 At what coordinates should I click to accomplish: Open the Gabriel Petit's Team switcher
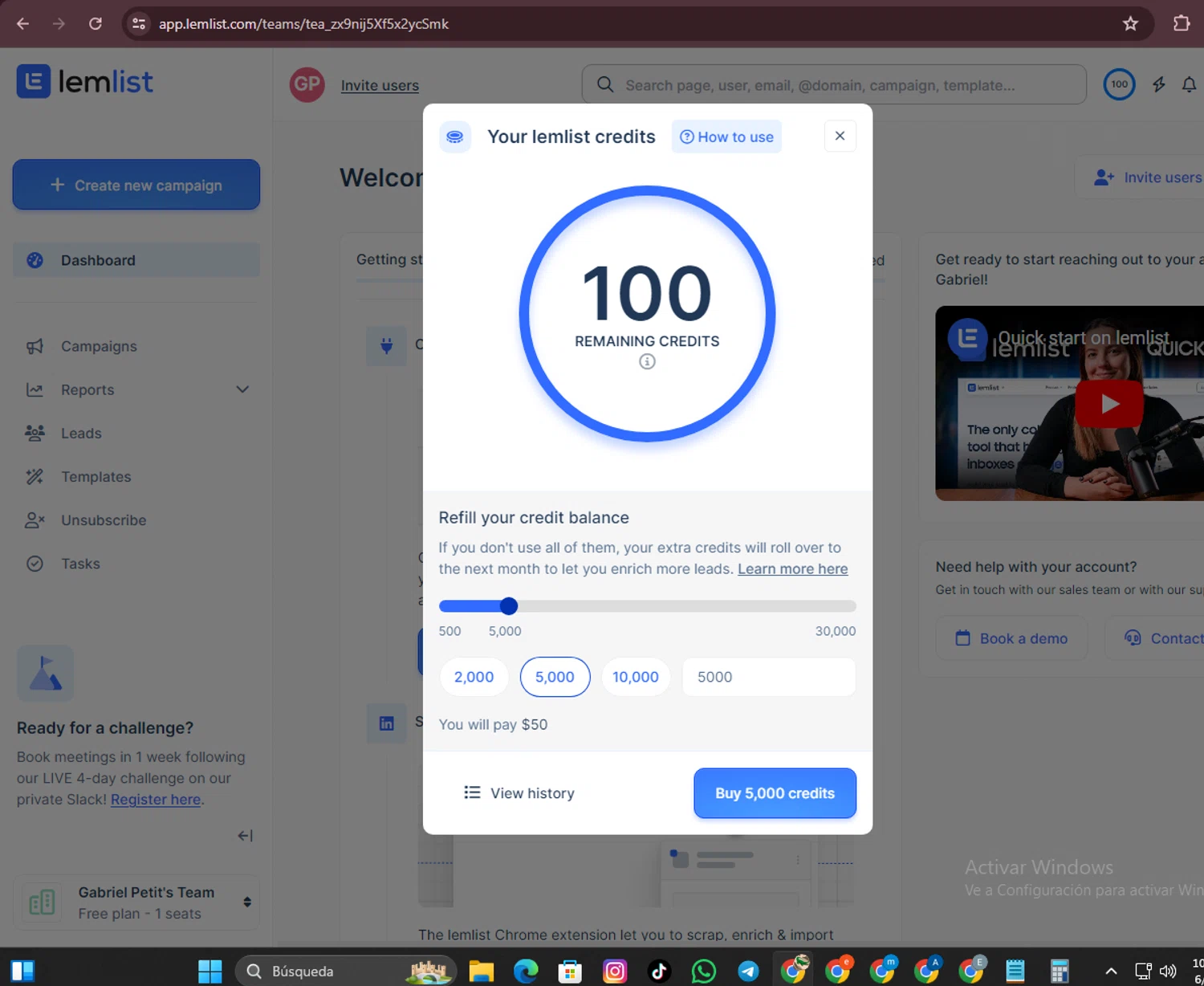(x=136, y=902)
